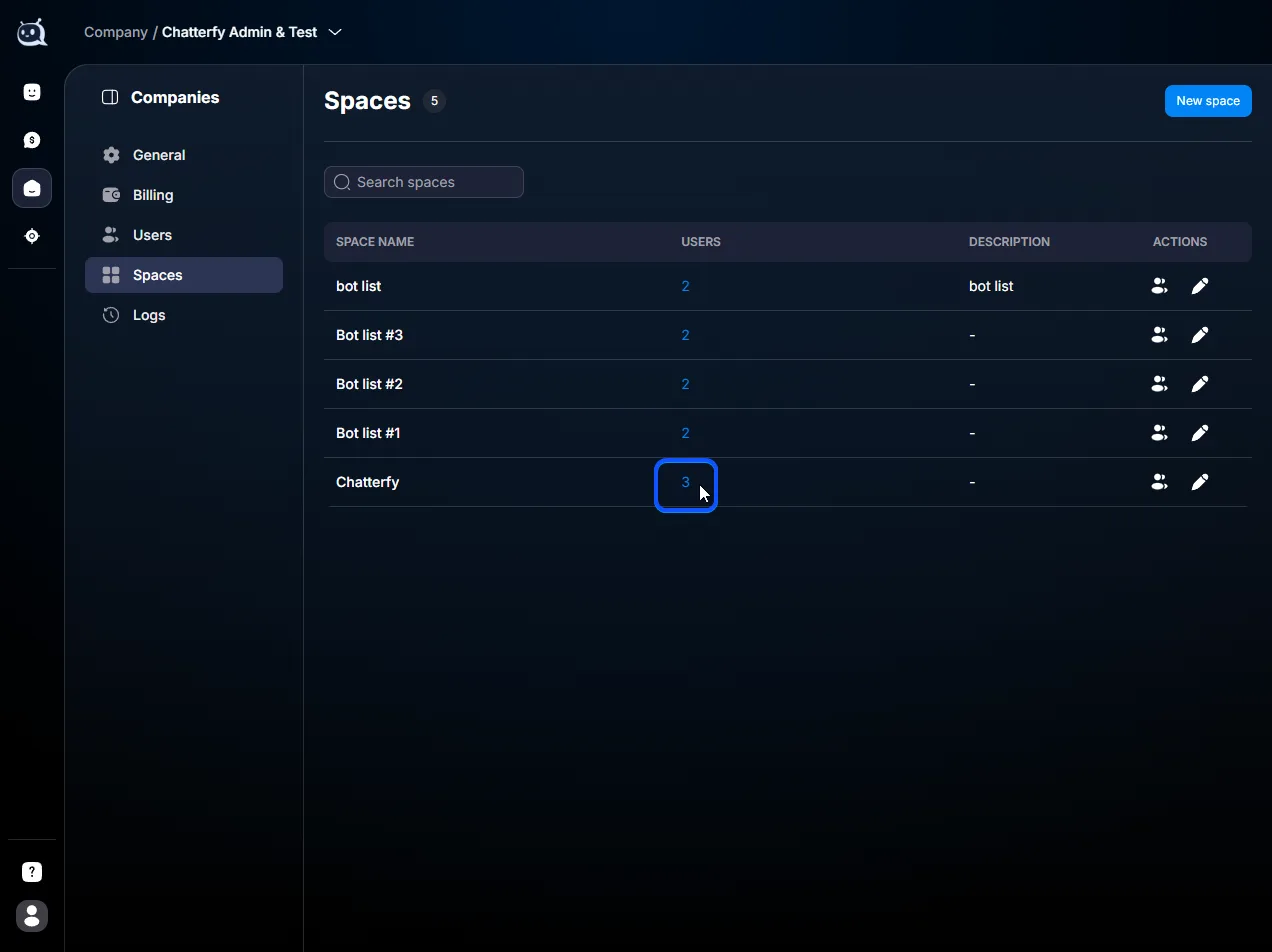Image resolution: width=1272 pixels, height=952 pixels.
Task: Edit the Bot list #1 space
Action: pos(1200,433)
